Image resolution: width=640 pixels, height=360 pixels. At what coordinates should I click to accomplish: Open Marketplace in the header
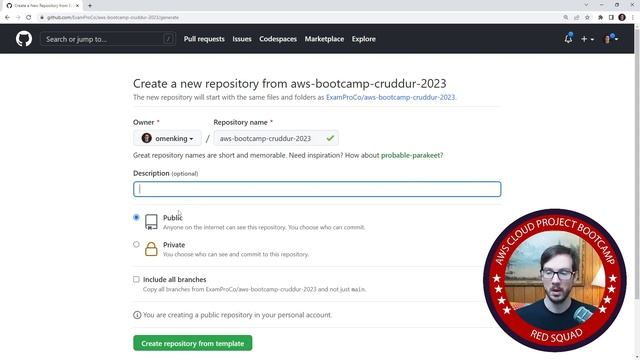(324, 39)
